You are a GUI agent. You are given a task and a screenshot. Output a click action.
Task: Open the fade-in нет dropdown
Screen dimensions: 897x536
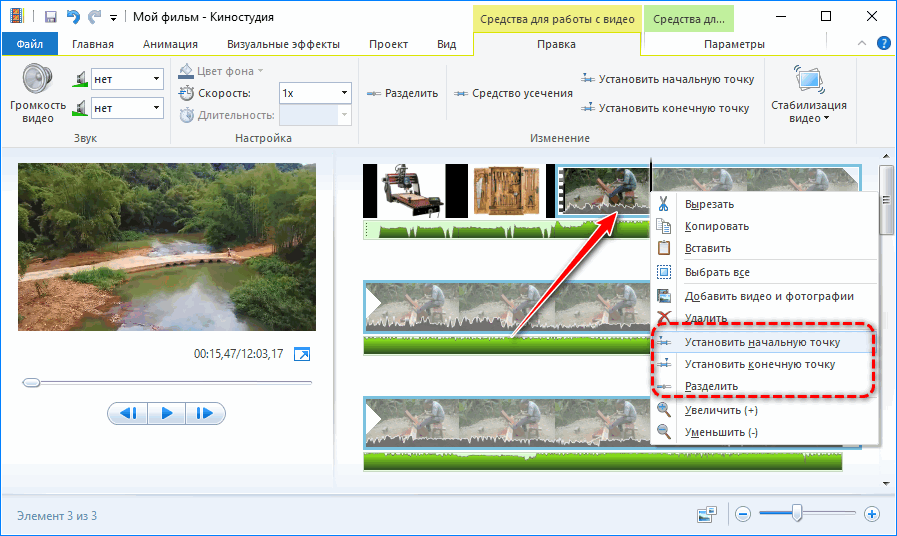click(156, 79)
